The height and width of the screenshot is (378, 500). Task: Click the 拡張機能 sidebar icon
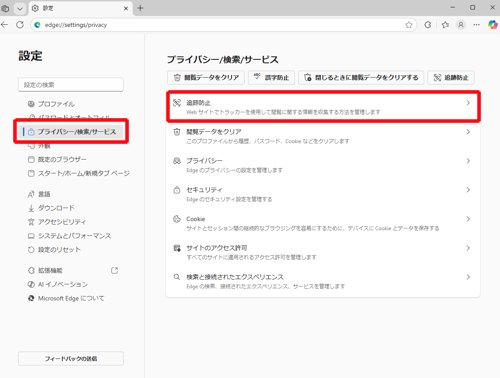[x=31, y=270]
